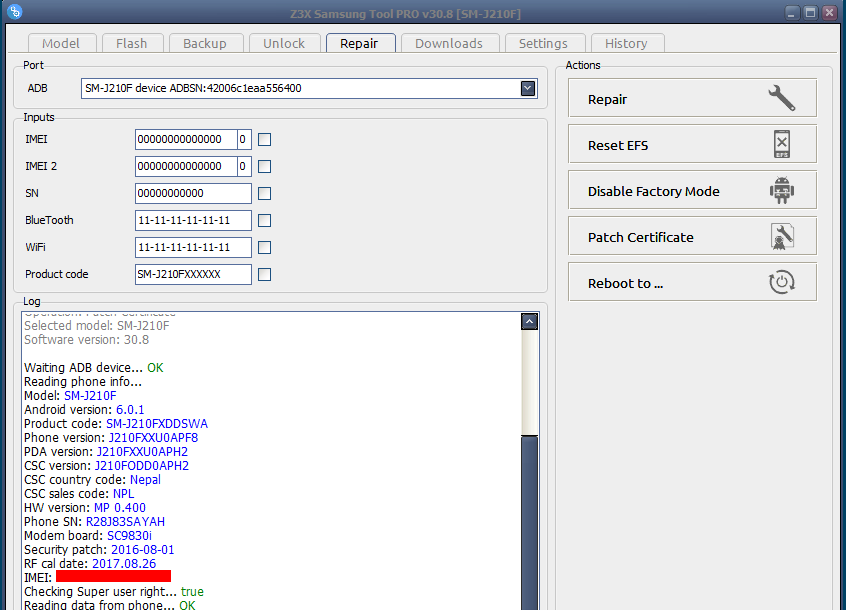Click "Selected model: SM-J210F" log line
846x610 pixels.
pos(97,326)
